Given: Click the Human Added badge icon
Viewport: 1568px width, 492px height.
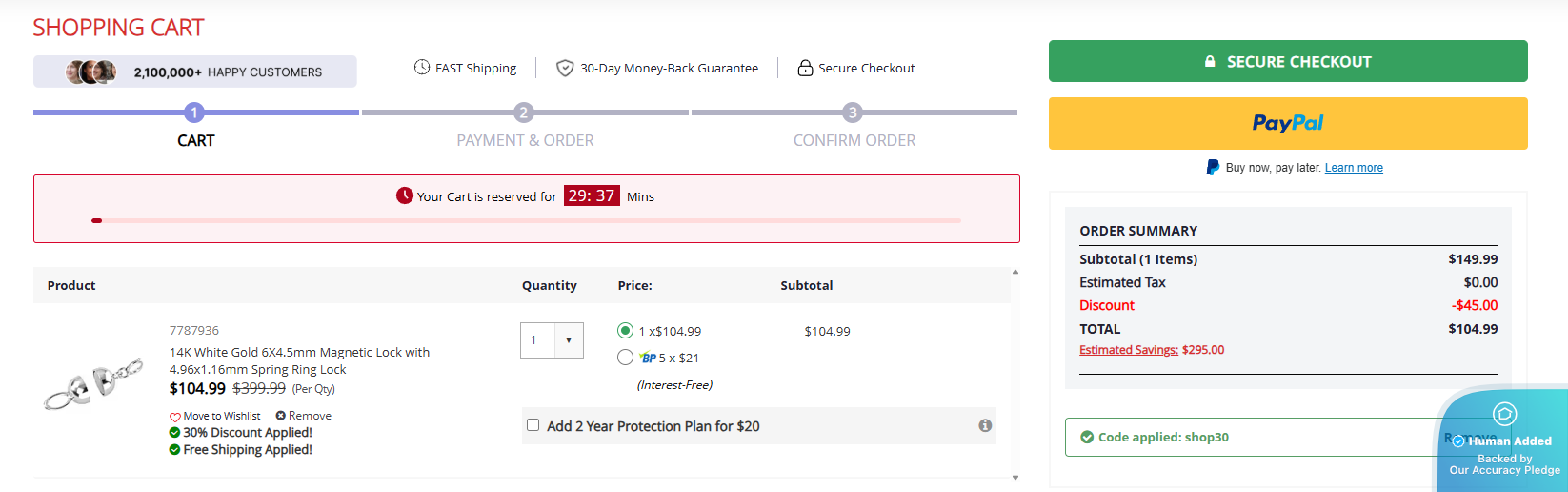Looking at the screenshot, I should pyautogui.click(x=1504, y=414).
